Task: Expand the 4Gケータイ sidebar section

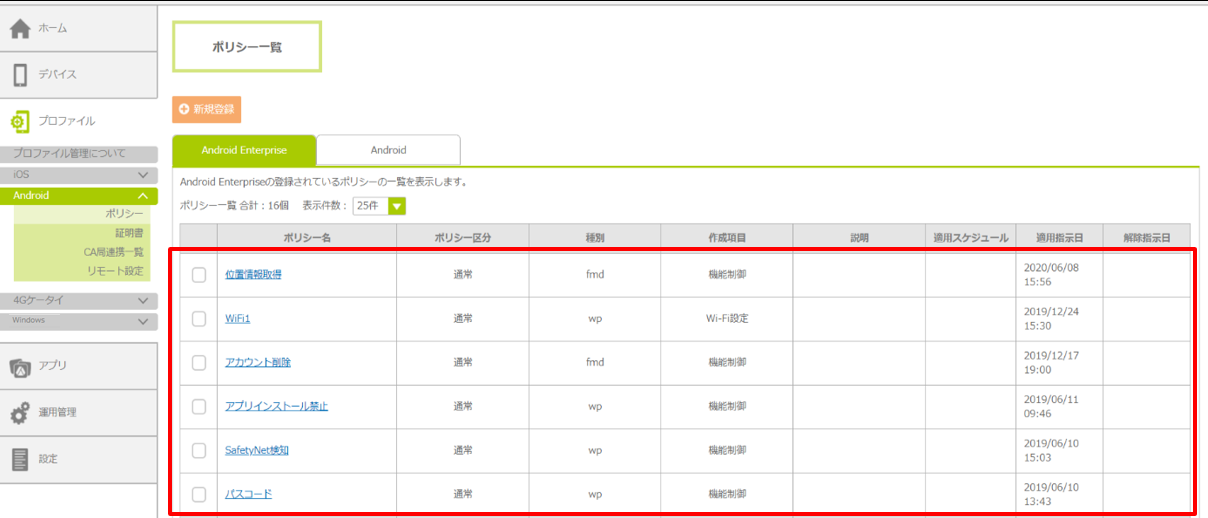Action: click(143, 299)
